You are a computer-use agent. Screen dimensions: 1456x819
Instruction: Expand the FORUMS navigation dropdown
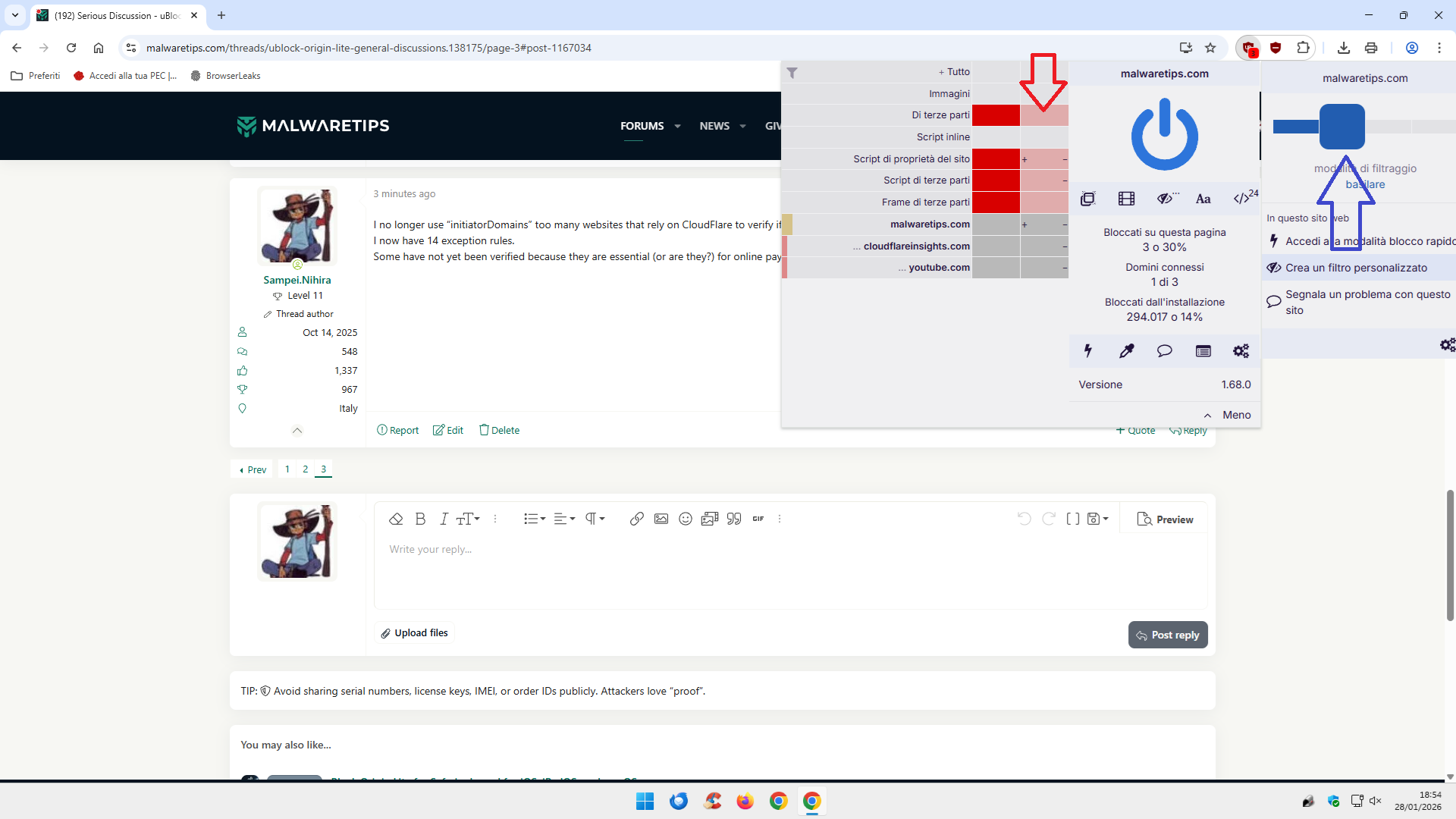point(677,126)
